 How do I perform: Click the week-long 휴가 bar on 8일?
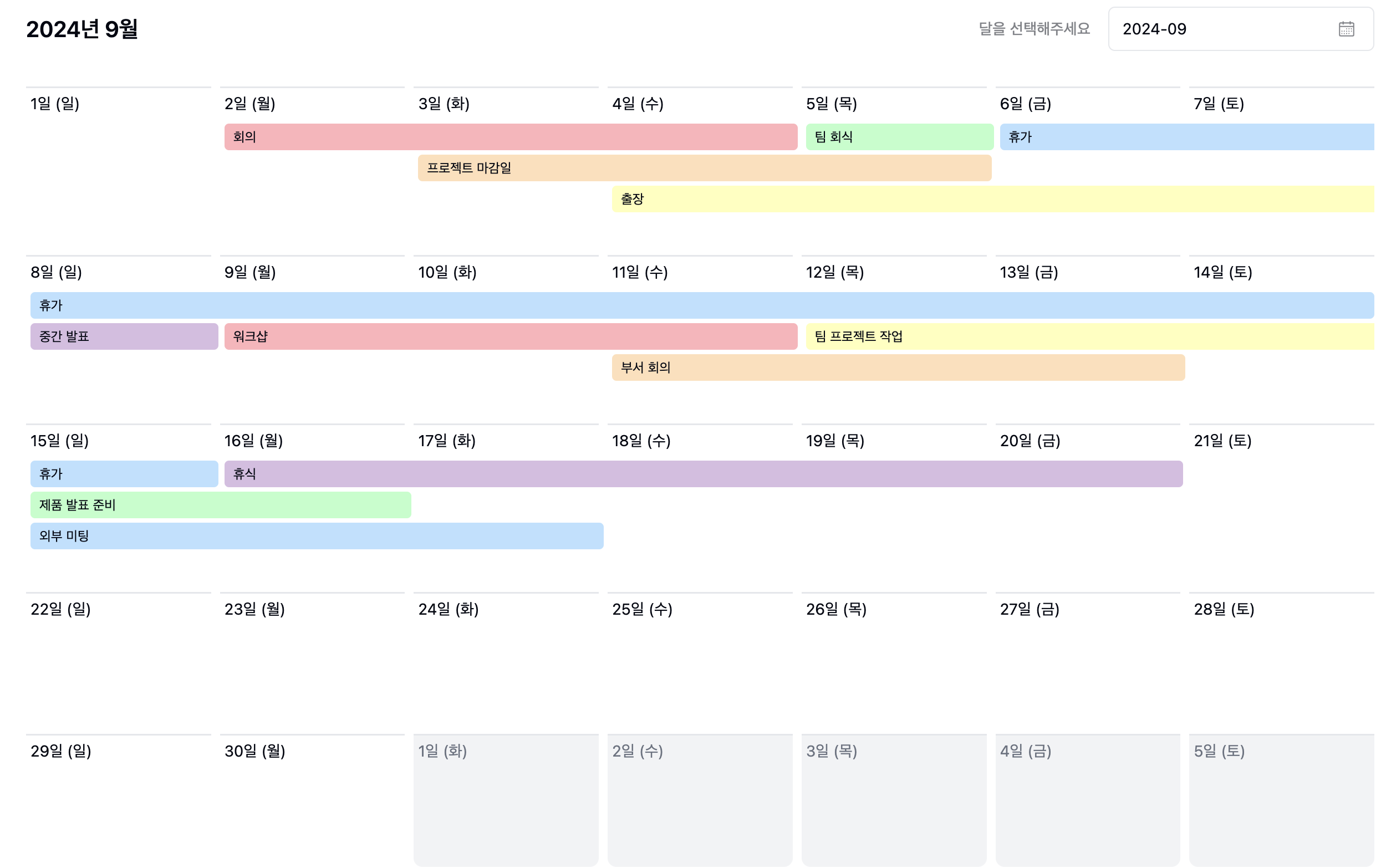click(702, 305)
